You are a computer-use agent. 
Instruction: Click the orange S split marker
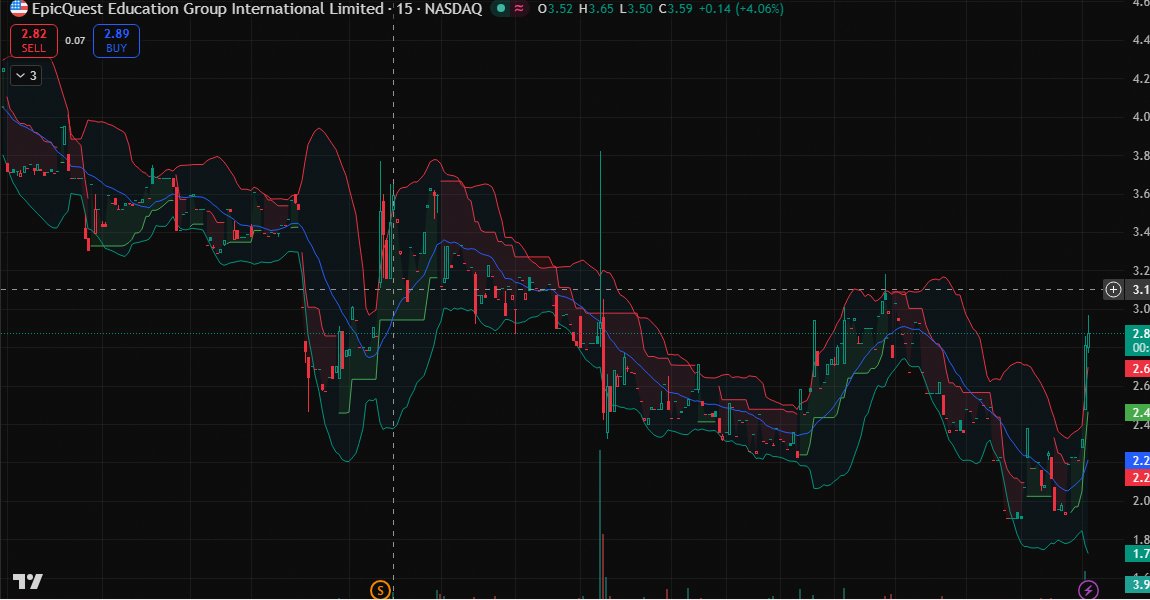pyautogui.click(x=380, y=590)
